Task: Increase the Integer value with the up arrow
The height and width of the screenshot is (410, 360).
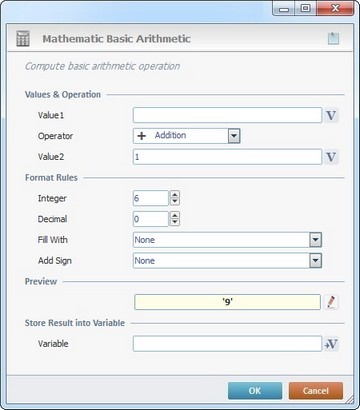Action: [175, 194]
